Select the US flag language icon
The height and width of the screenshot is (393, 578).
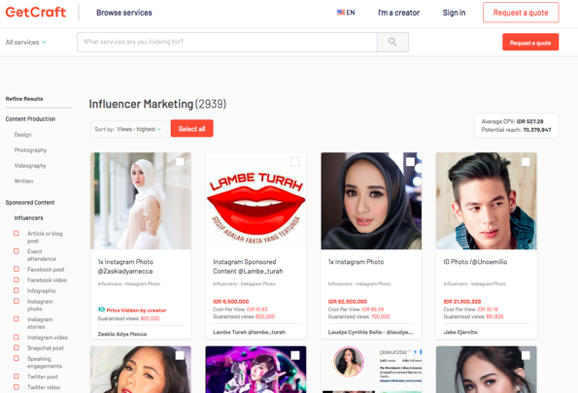[x=341, y=13]
